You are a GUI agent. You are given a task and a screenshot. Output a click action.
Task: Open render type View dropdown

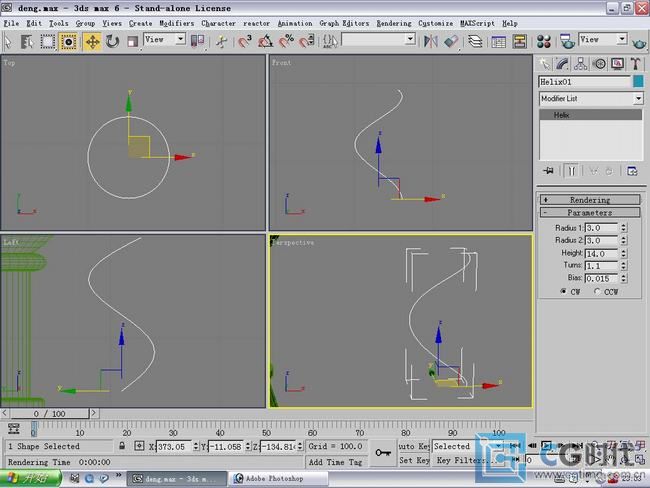click(x=602, y=40)
